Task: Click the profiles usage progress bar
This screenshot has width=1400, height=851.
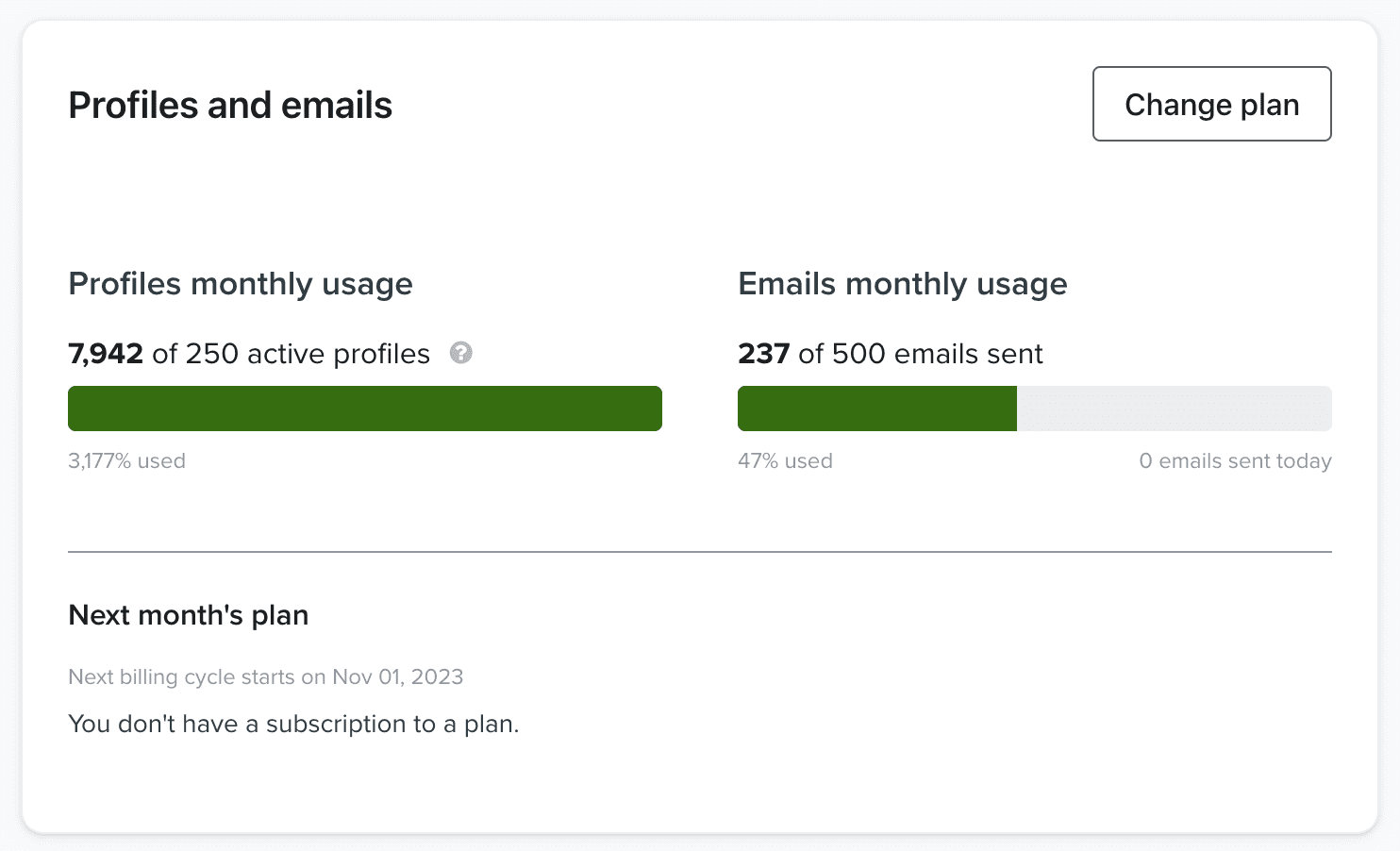Action: (364, 409)
